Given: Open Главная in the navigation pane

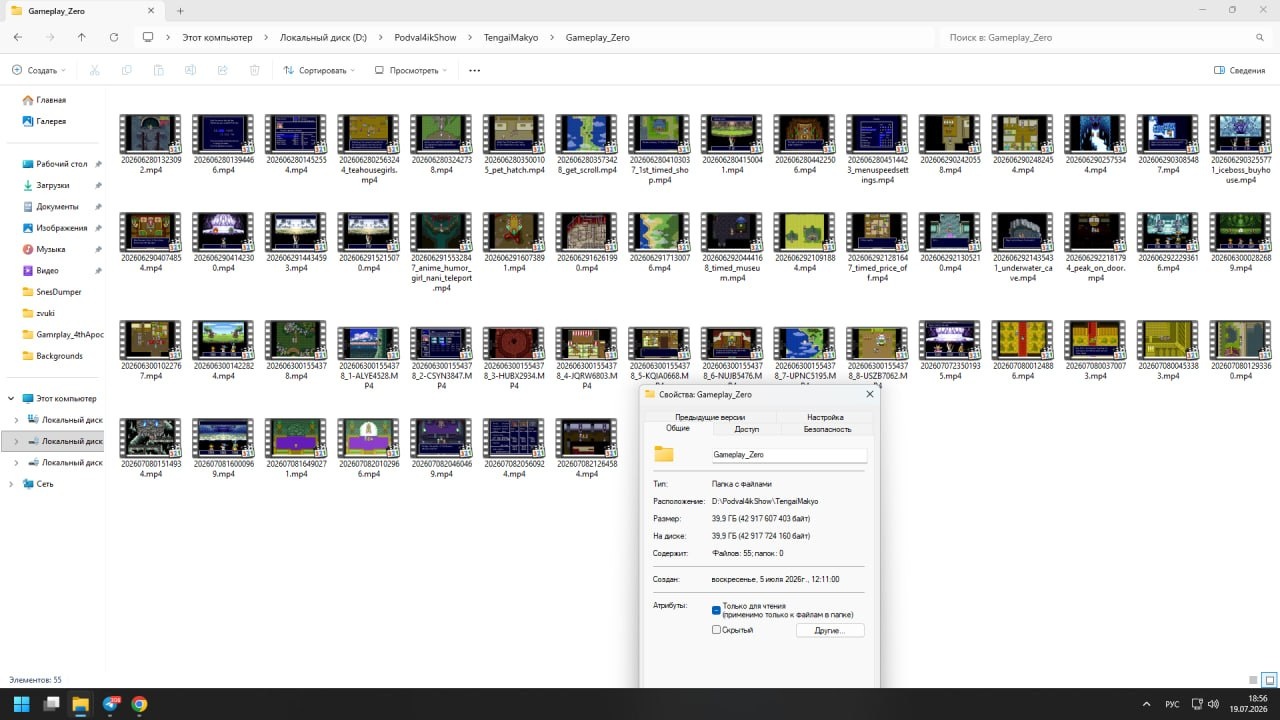Looking at the screenshot, I should (51, 100).
